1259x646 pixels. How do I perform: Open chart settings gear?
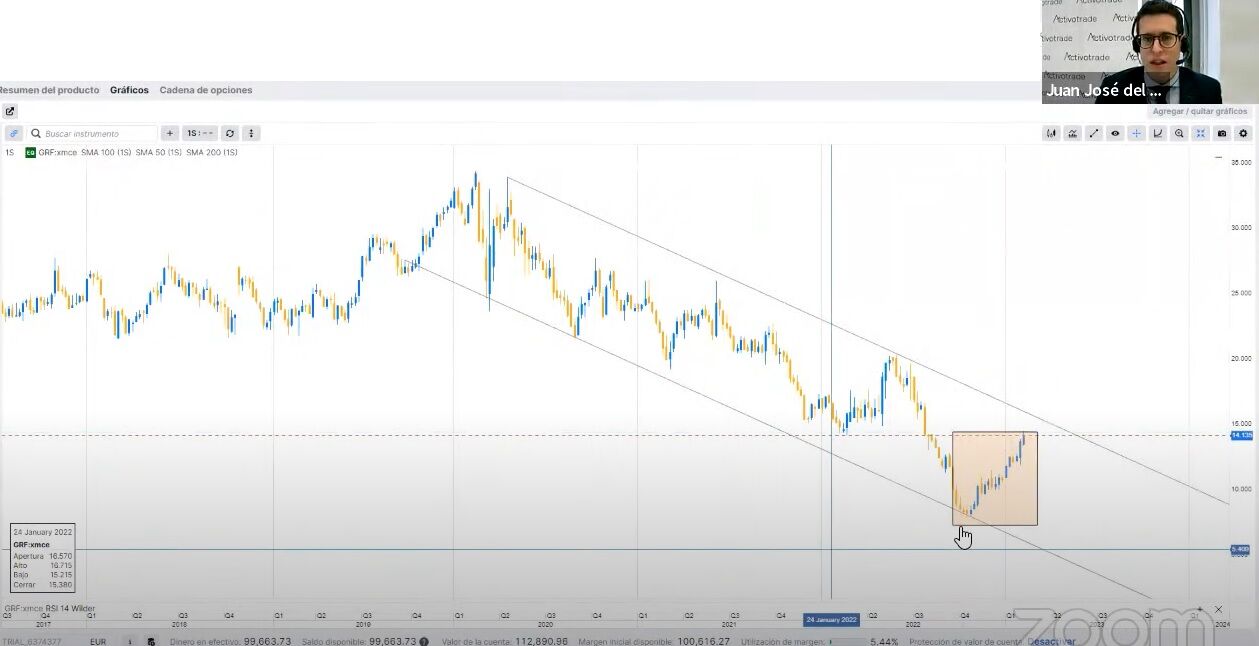point(1243,133)
